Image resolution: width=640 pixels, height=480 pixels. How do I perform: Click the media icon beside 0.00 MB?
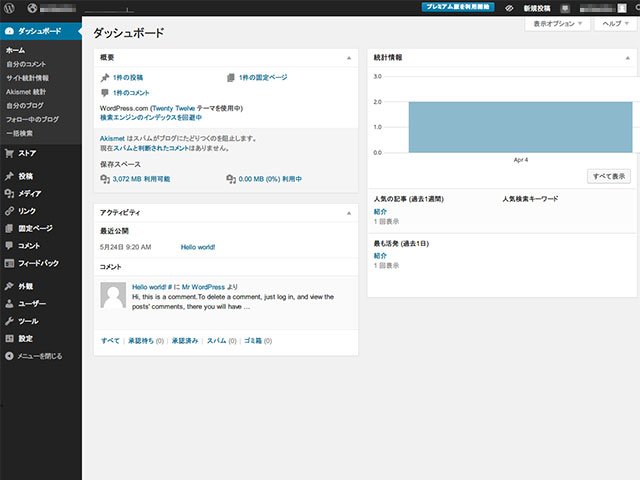(x=231, y=179)
